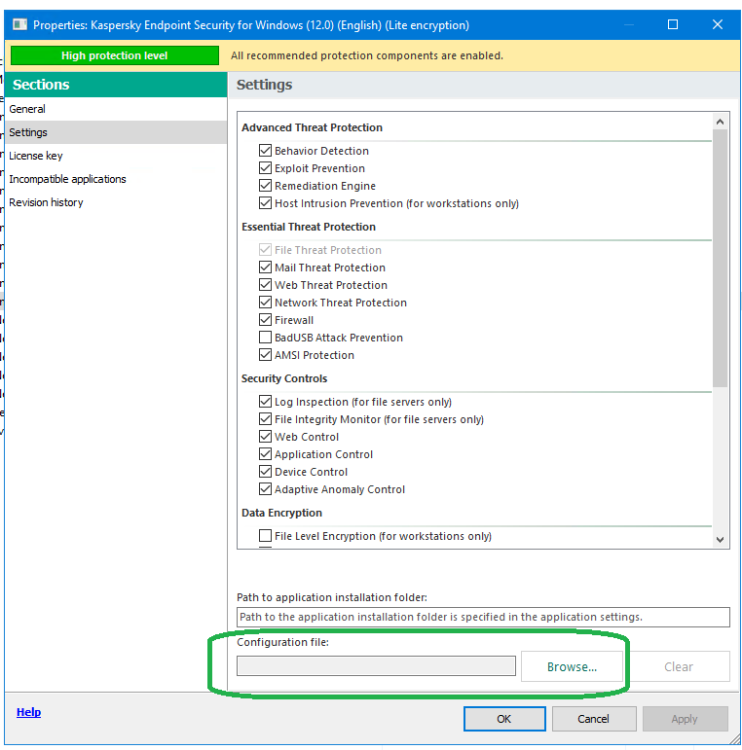Open the License key section

tap(116, 156)
